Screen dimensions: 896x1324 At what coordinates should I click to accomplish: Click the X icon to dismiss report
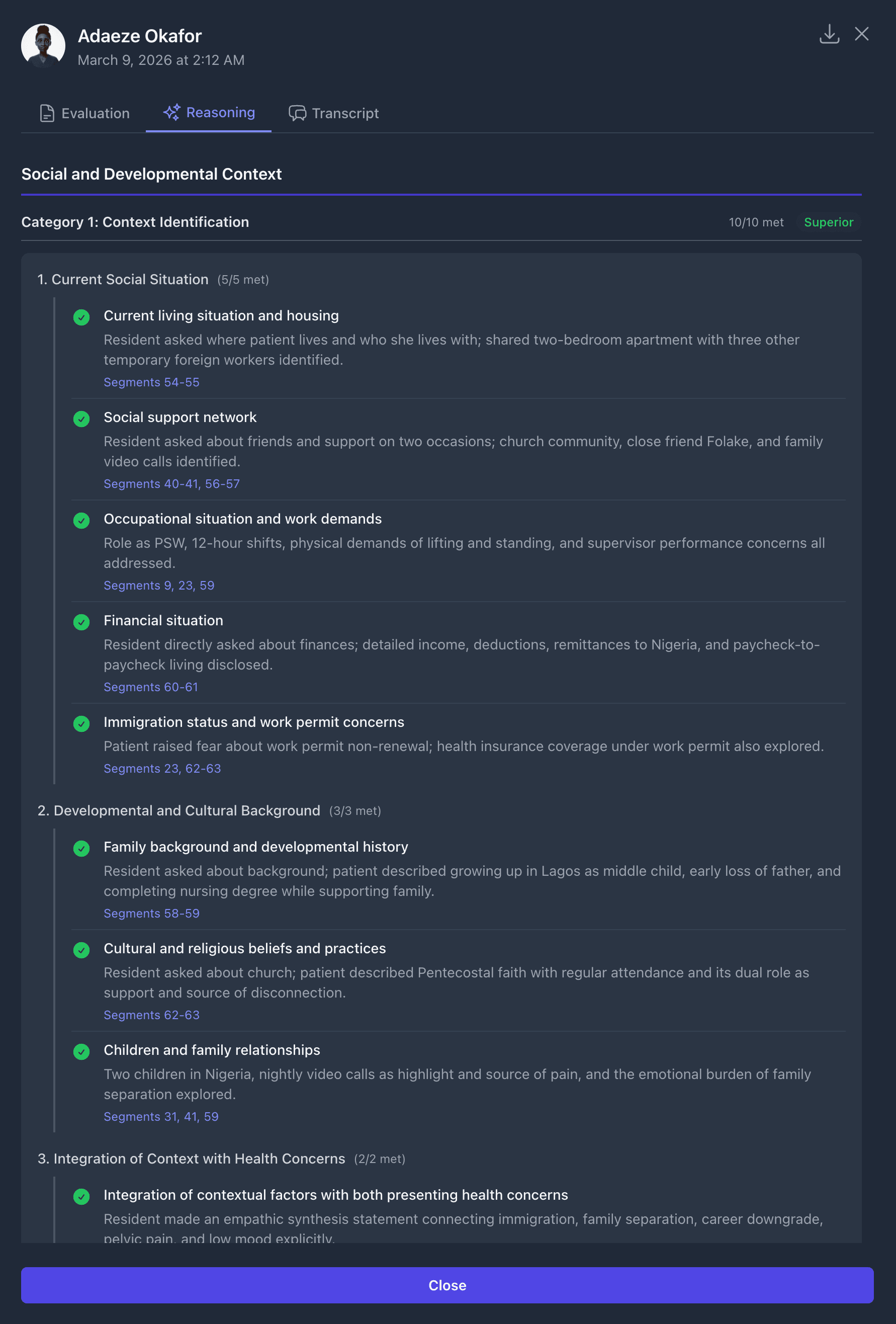point(862,34)
